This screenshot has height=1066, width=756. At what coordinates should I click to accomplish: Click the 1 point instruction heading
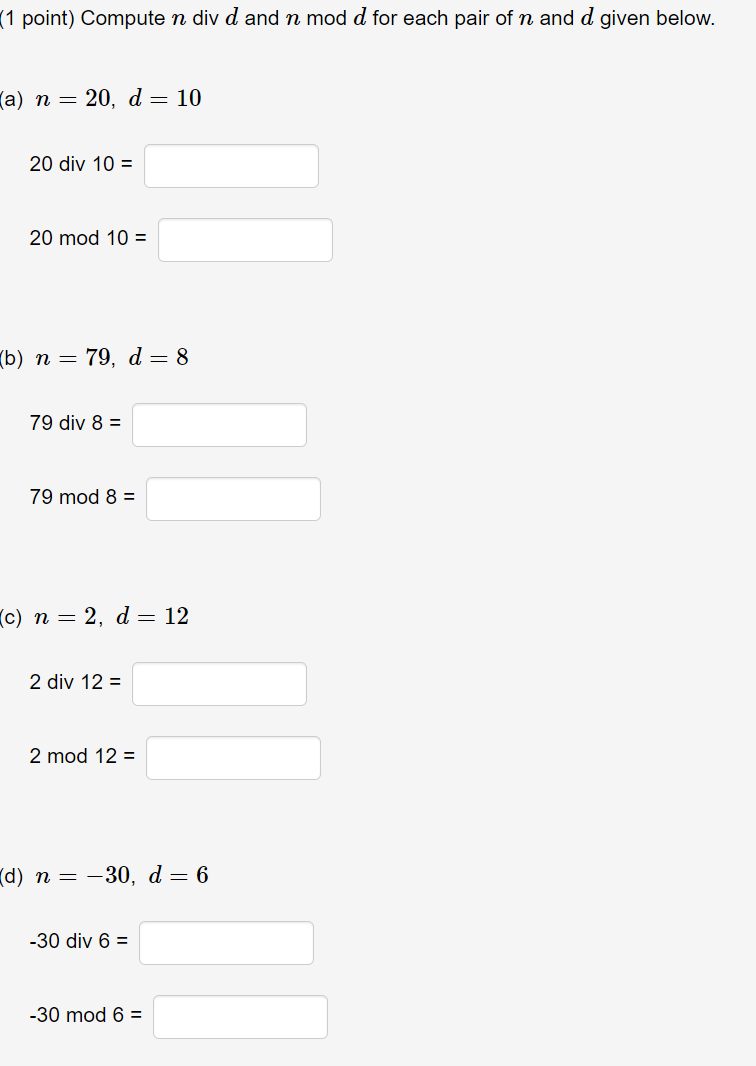click(x=357, y=17)
